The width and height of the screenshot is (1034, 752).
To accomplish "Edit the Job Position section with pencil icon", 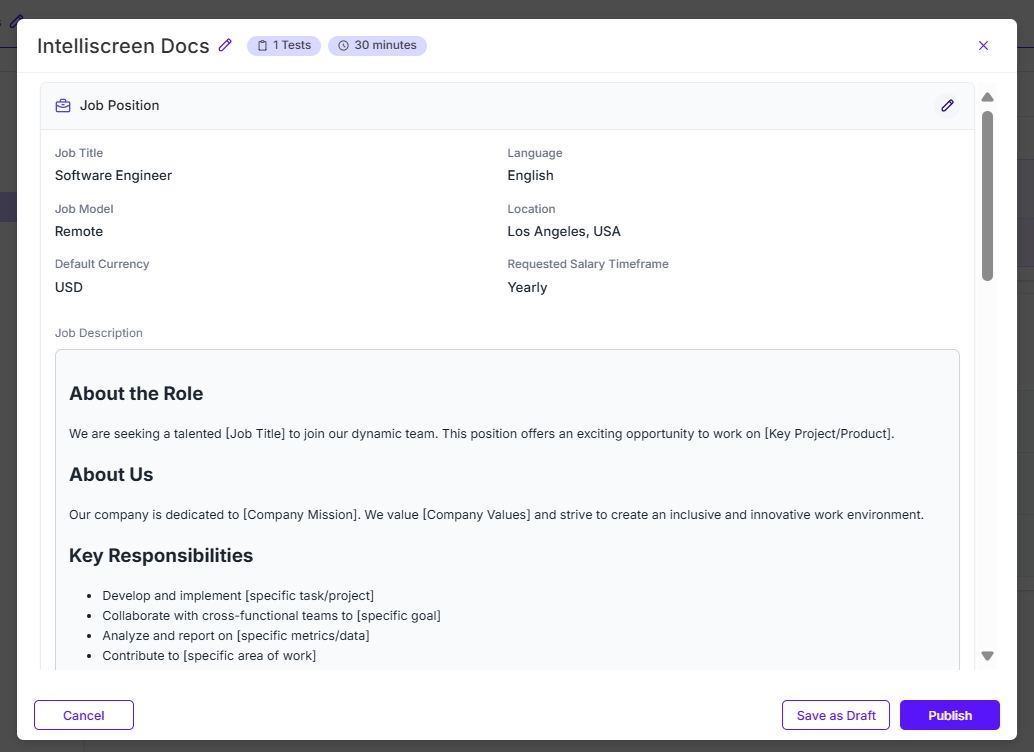I will pos(947,106).
